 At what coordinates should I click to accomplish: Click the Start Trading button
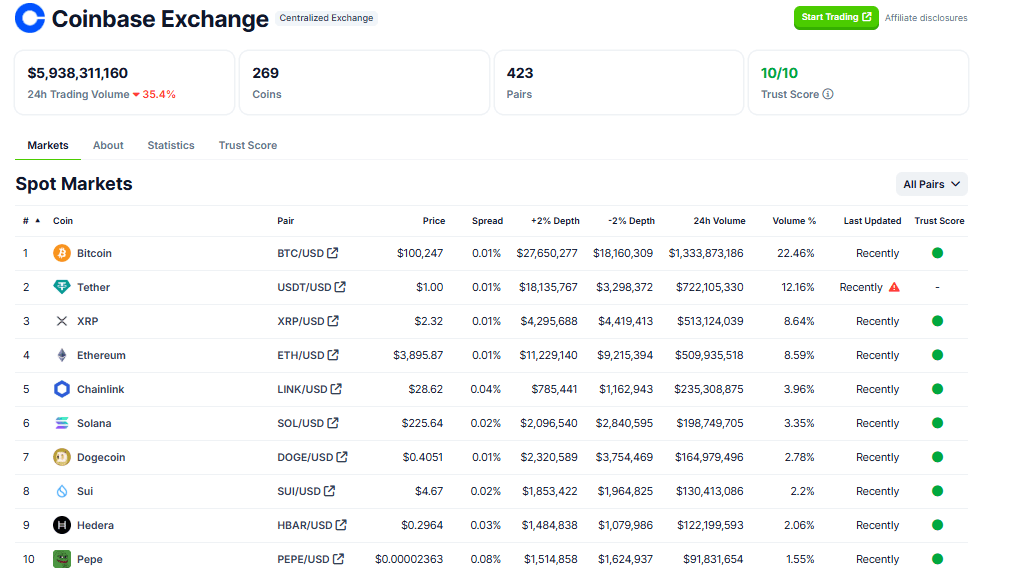point(836,18)
